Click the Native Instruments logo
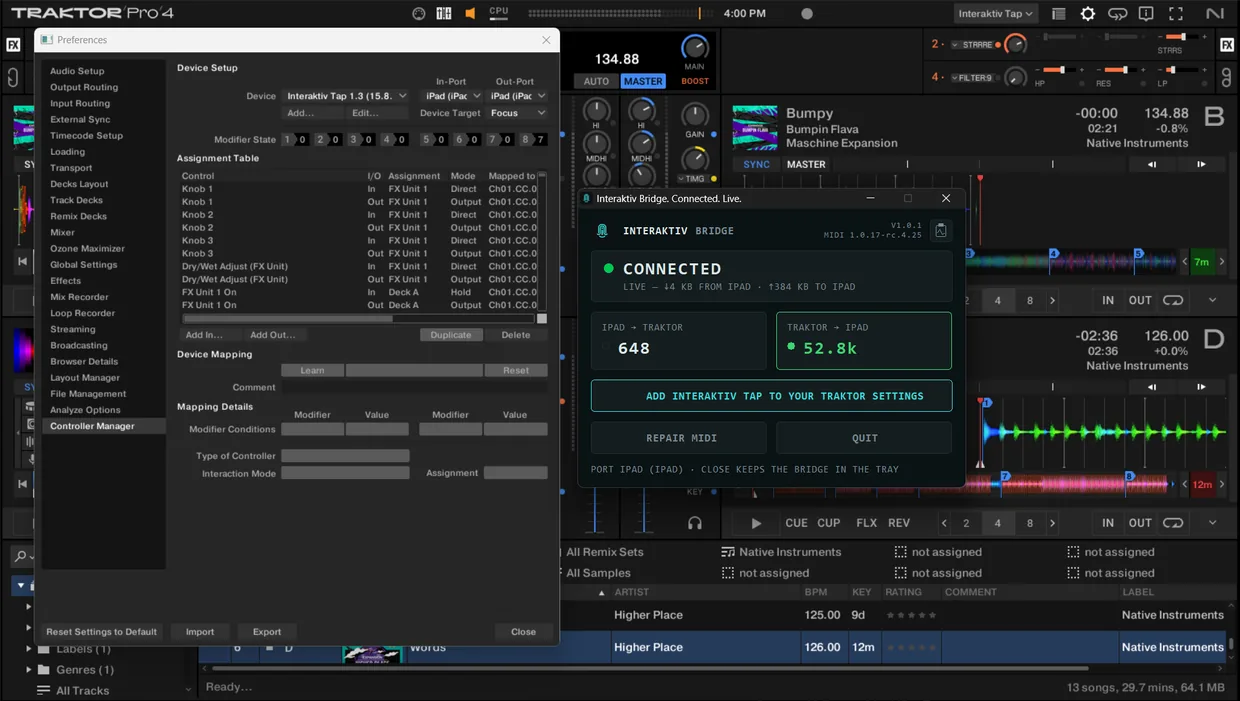The image size is (1240, 701). (x=1214, y=14)
